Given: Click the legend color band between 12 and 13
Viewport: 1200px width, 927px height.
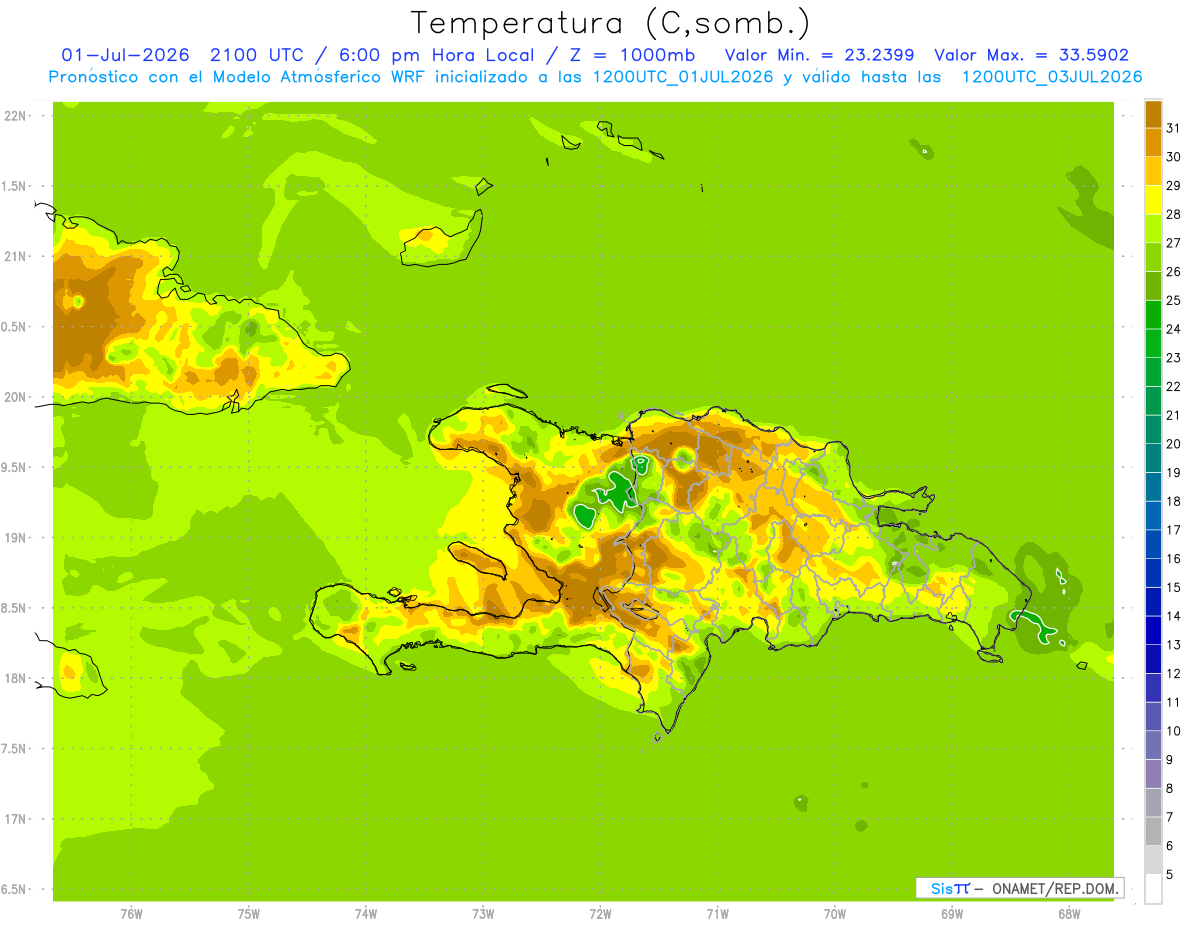Looking at the screenshot, I should coord(1153,659).
